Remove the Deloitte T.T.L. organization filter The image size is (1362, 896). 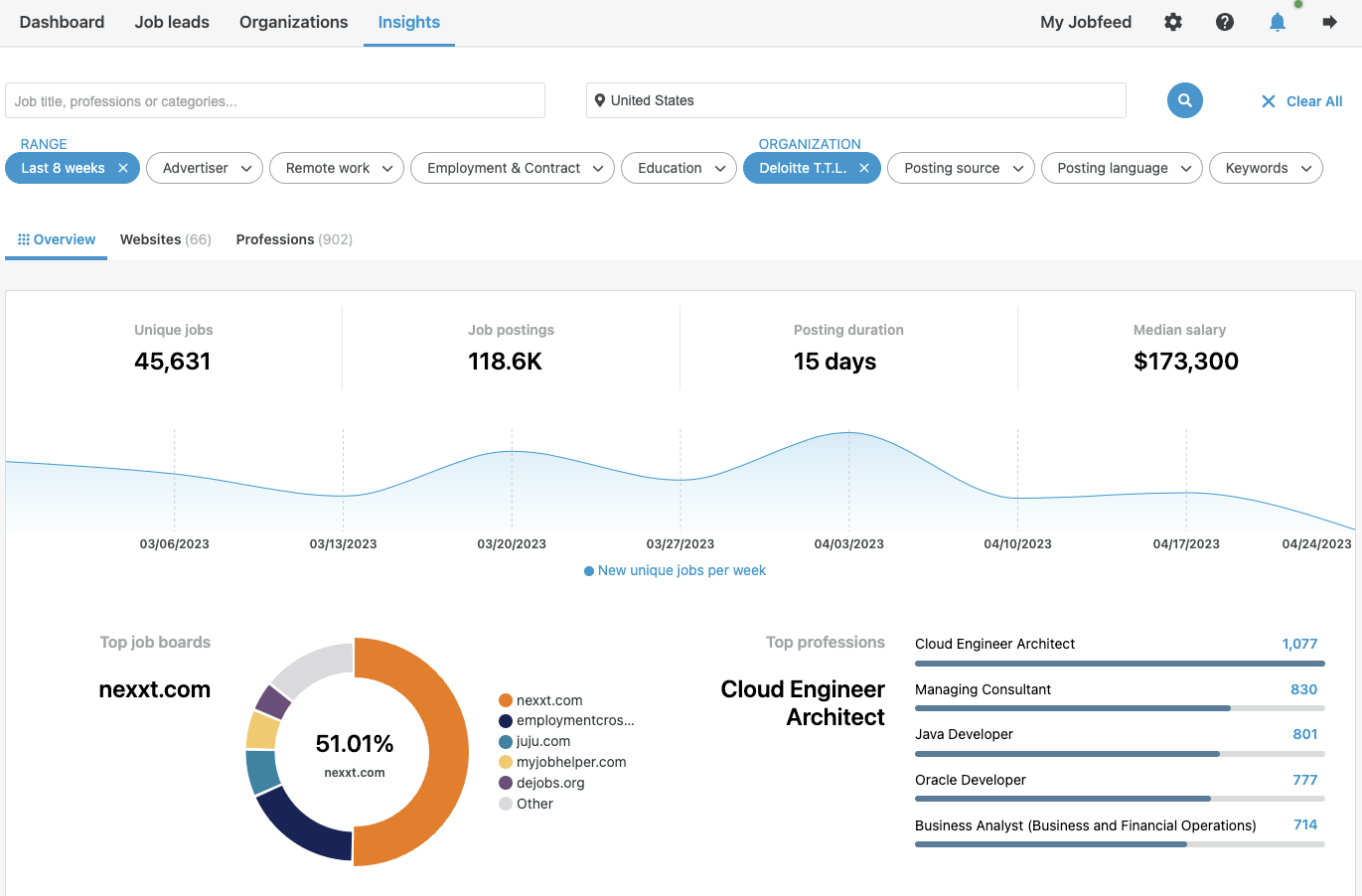pos(862,168)
